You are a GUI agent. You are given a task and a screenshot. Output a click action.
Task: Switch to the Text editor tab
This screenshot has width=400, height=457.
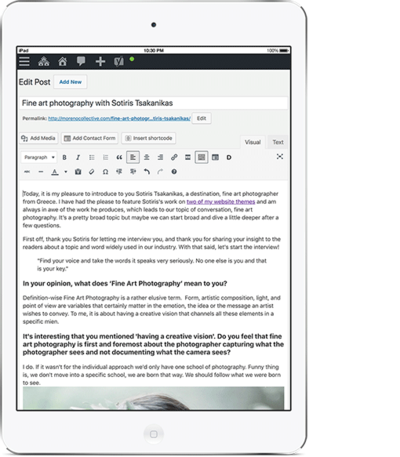point(278,142)
